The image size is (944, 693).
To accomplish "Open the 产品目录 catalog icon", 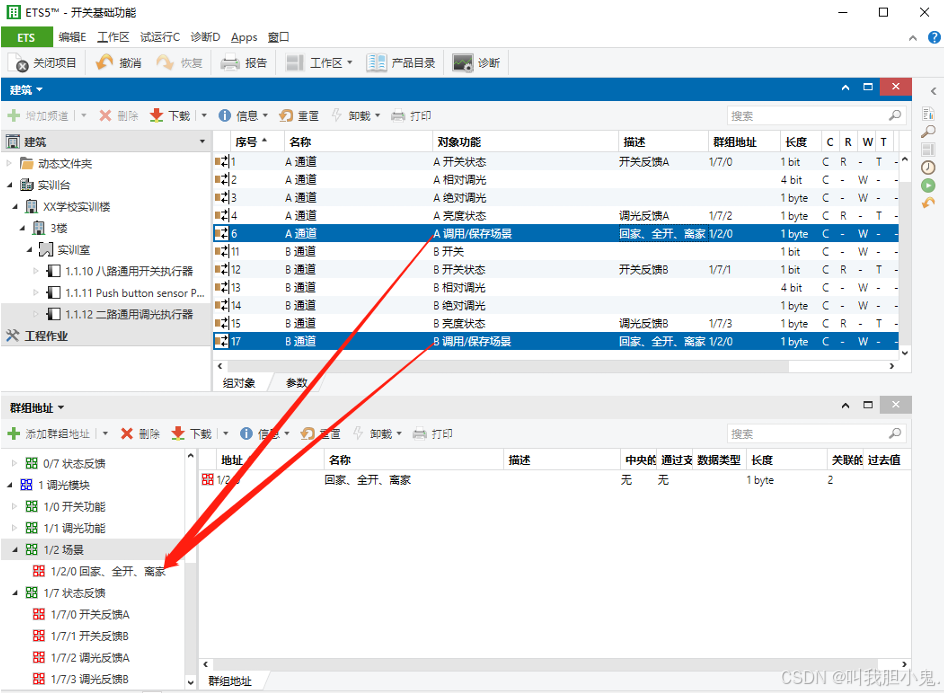I will pos(377,63).
